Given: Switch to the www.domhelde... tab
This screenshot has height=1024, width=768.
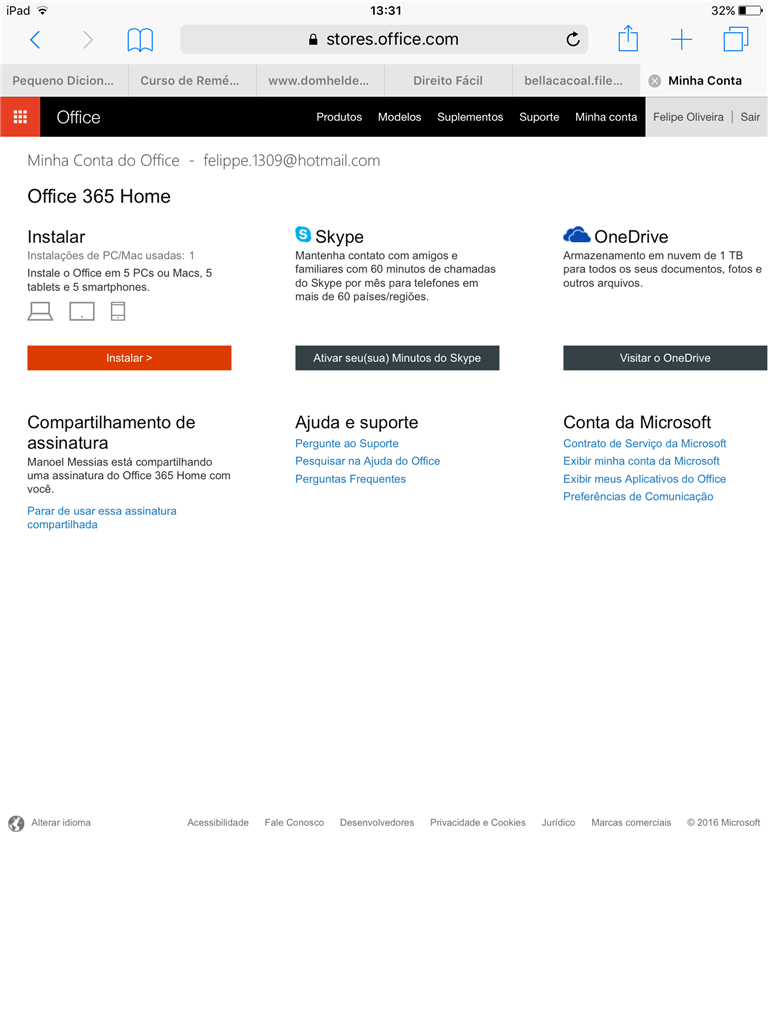Looking at the screenshot, I should [319, 81].
